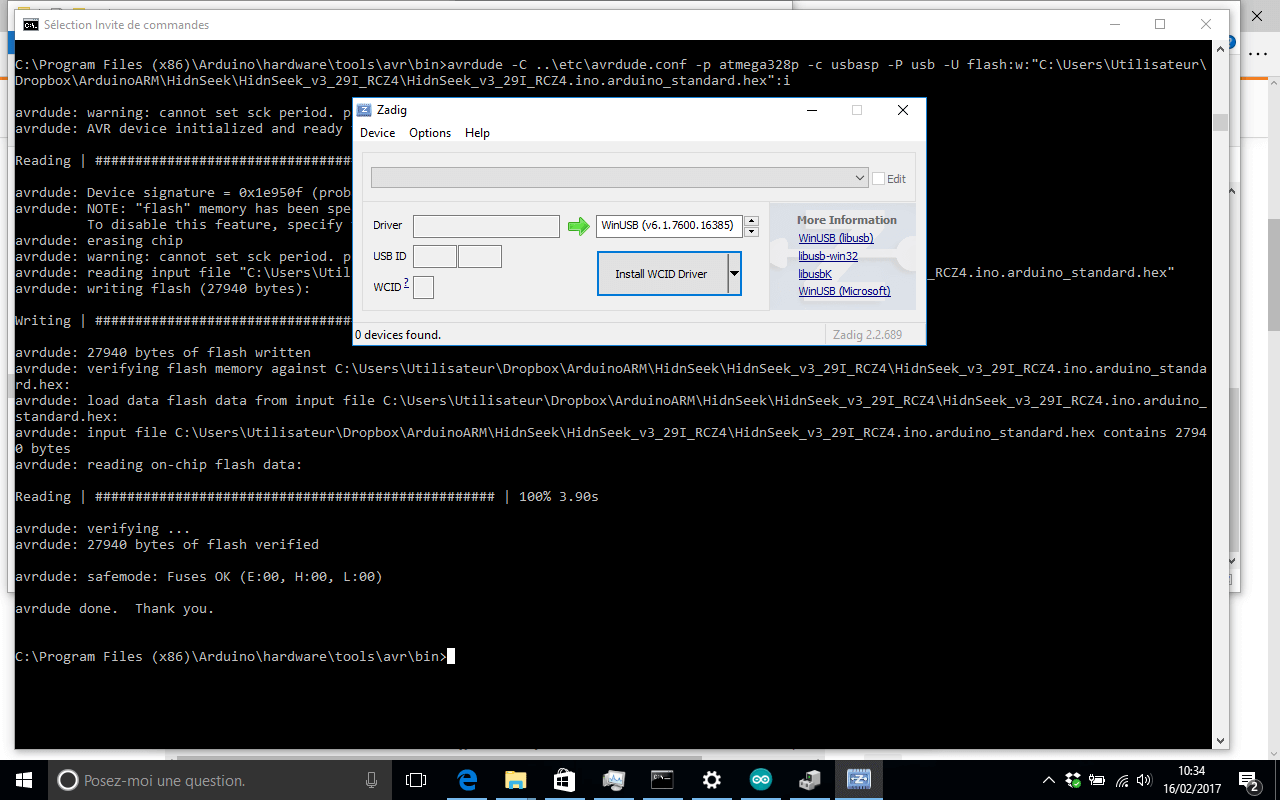
Task: Open File Explorer from the taskbar
Action: [x=516, y=780]
